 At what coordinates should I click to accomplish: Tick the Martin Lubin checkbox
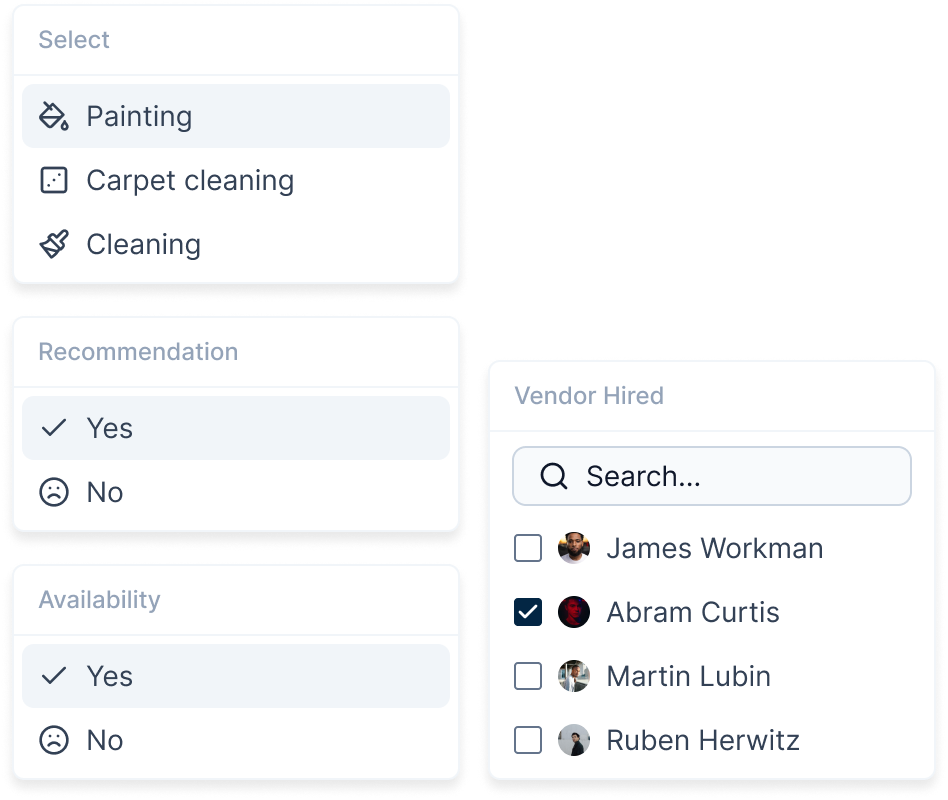[527, 676]
